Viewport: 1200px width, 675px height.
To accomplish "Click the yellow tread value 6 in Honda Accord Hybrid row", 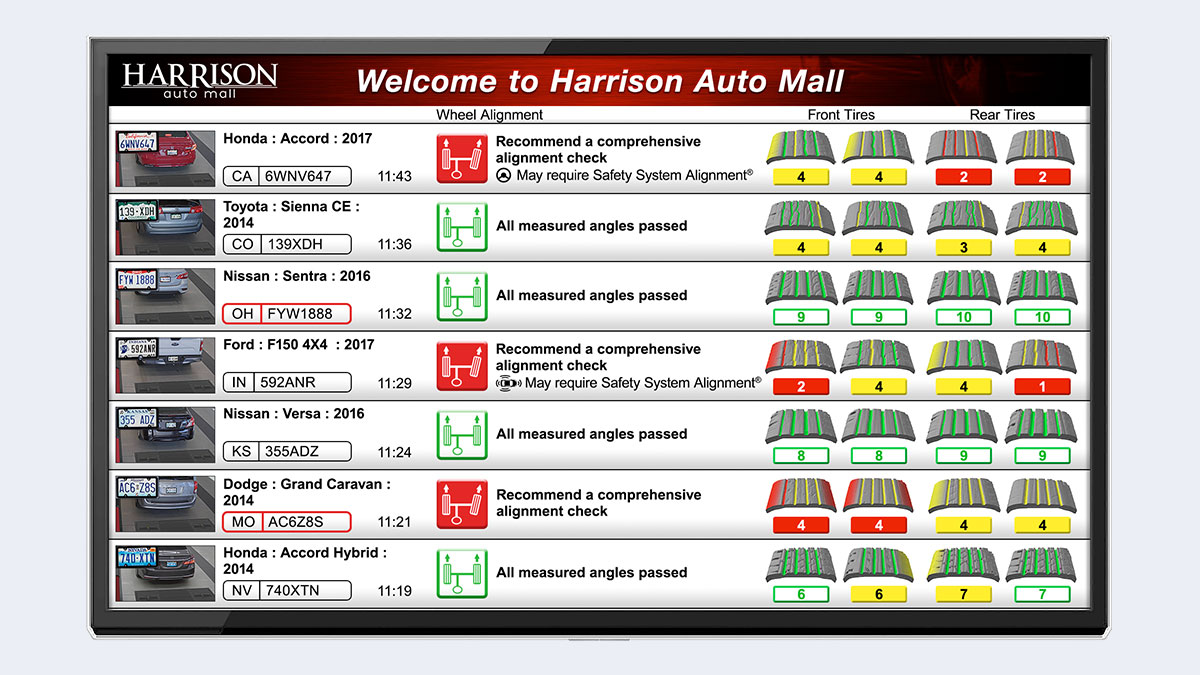I will click(879, 594).
